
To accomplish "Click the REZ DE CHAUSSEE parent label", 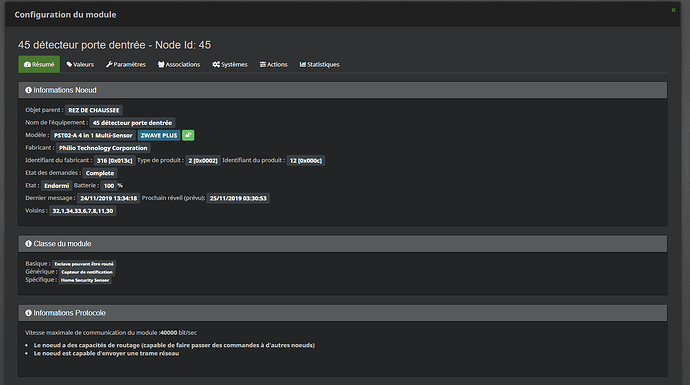I will click(94, 110).
